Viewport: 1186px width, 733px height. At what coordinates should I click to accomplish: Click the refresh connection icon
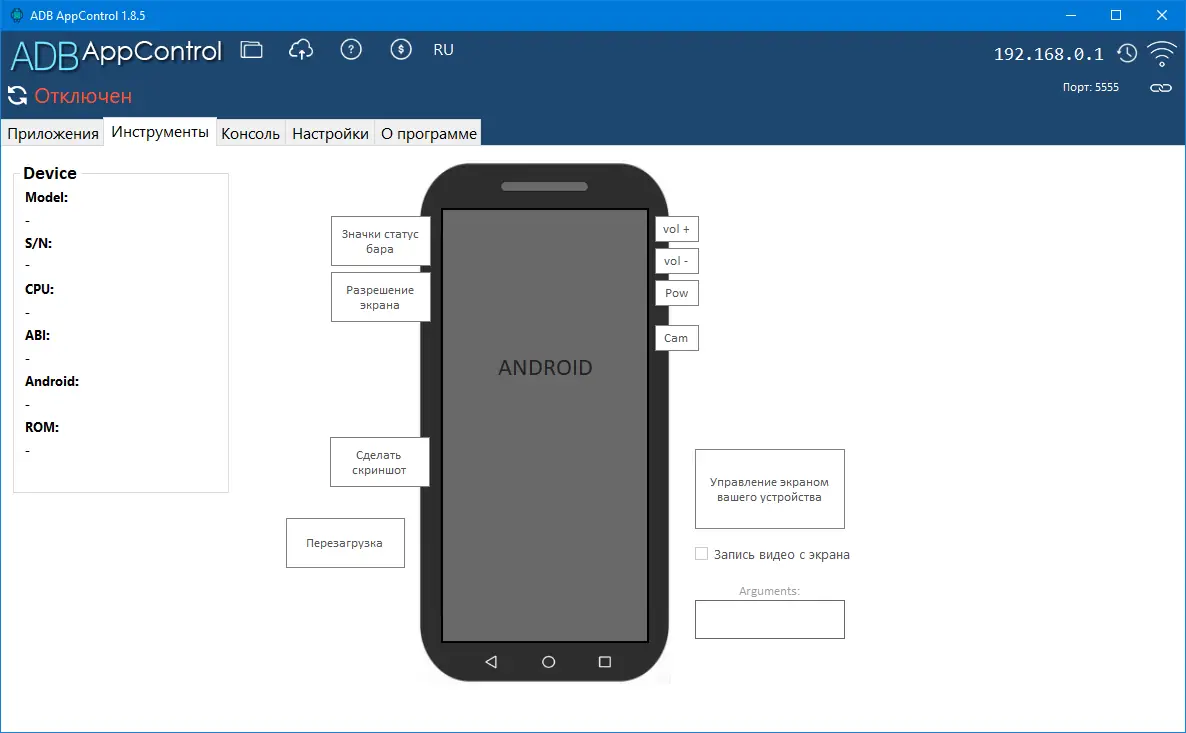17,95
